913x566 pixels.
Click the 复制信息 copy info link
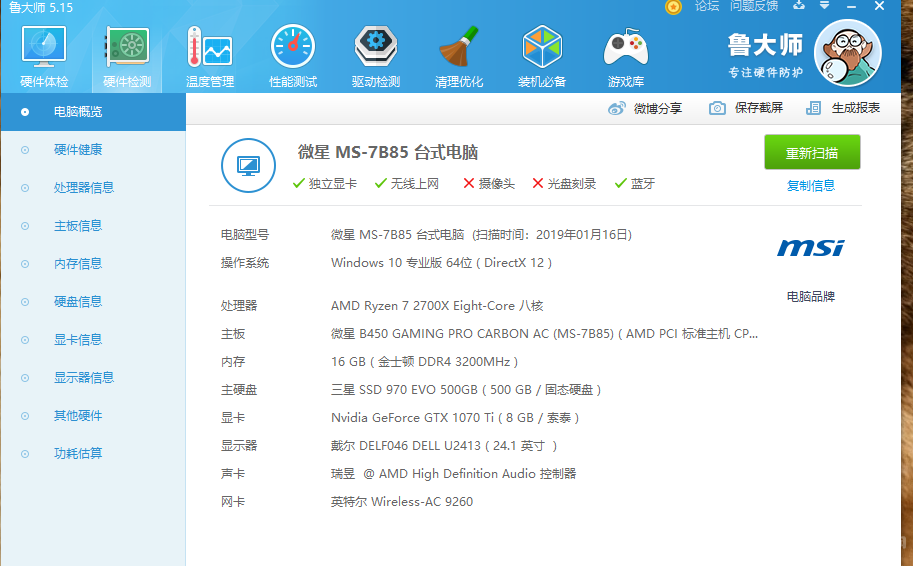(811, 186)
